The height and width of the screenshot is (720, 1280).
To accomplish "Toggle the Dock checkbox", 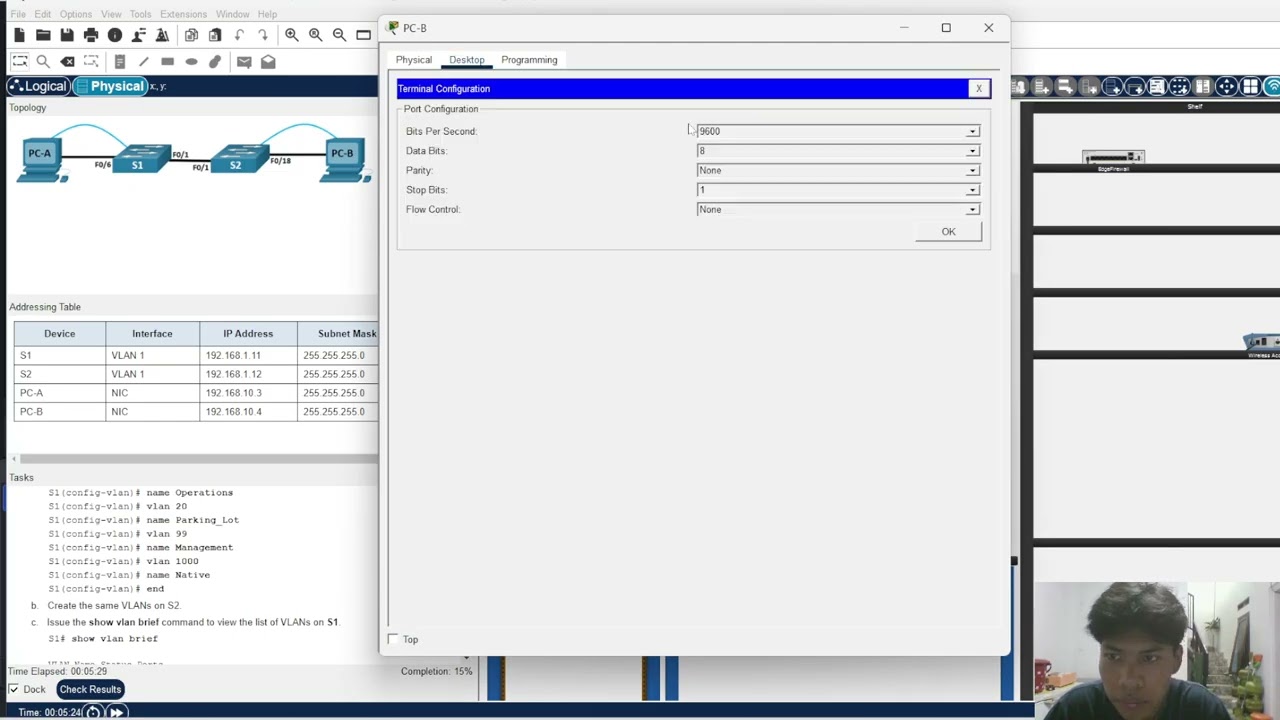I will [x=13, y=689].
